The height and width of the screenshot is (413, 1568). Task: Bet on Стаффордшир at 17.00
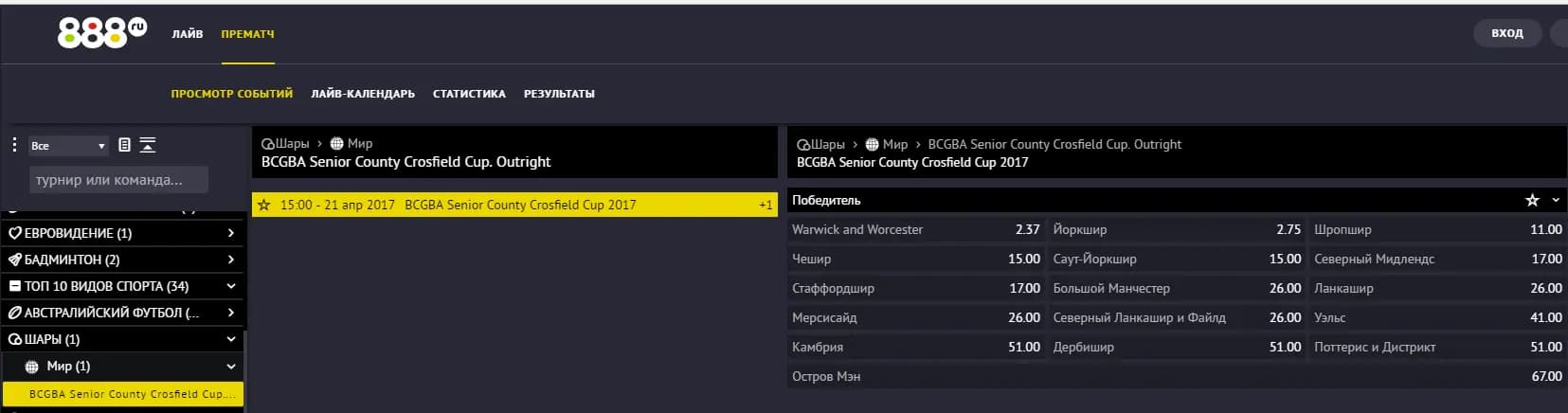click(916, 288)
